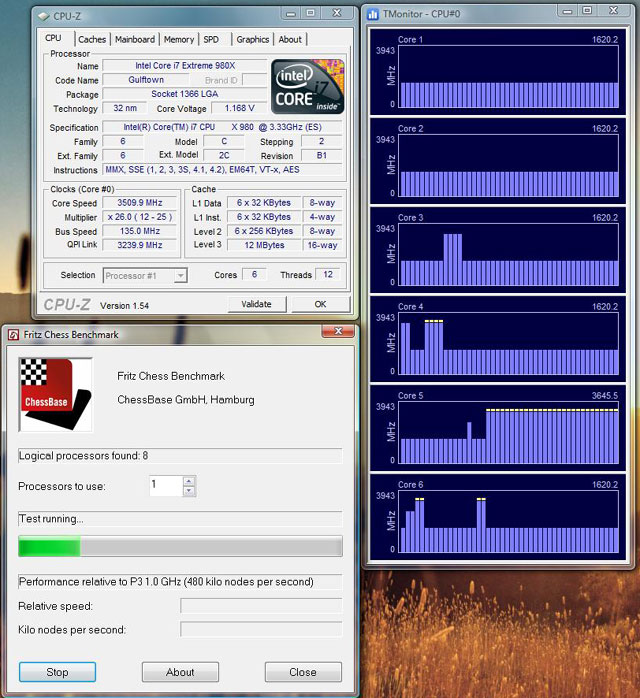Decrease processors to use with down arrow
This screenshot has height=698, width=640.
(189, 491)
